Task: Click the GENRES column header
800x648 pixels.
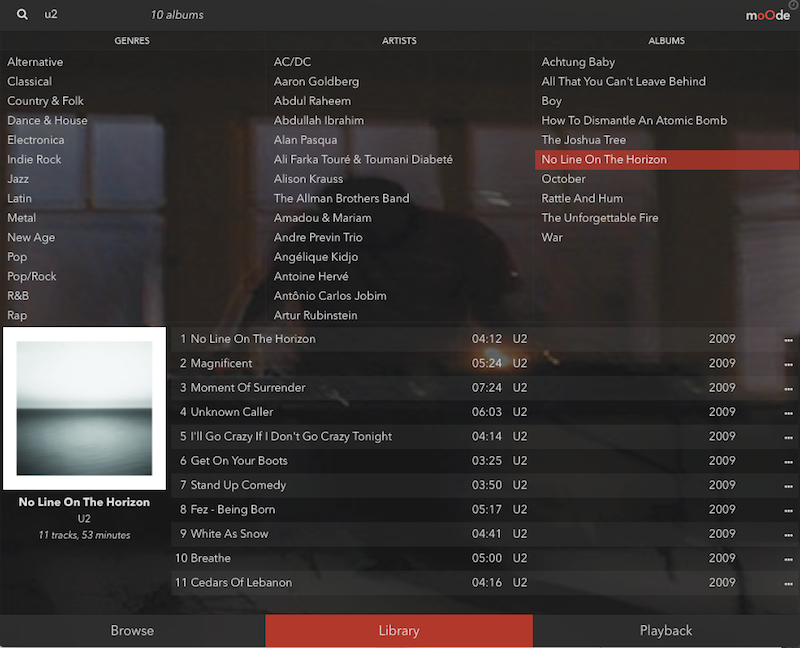Action: click(x=132, y=41)
